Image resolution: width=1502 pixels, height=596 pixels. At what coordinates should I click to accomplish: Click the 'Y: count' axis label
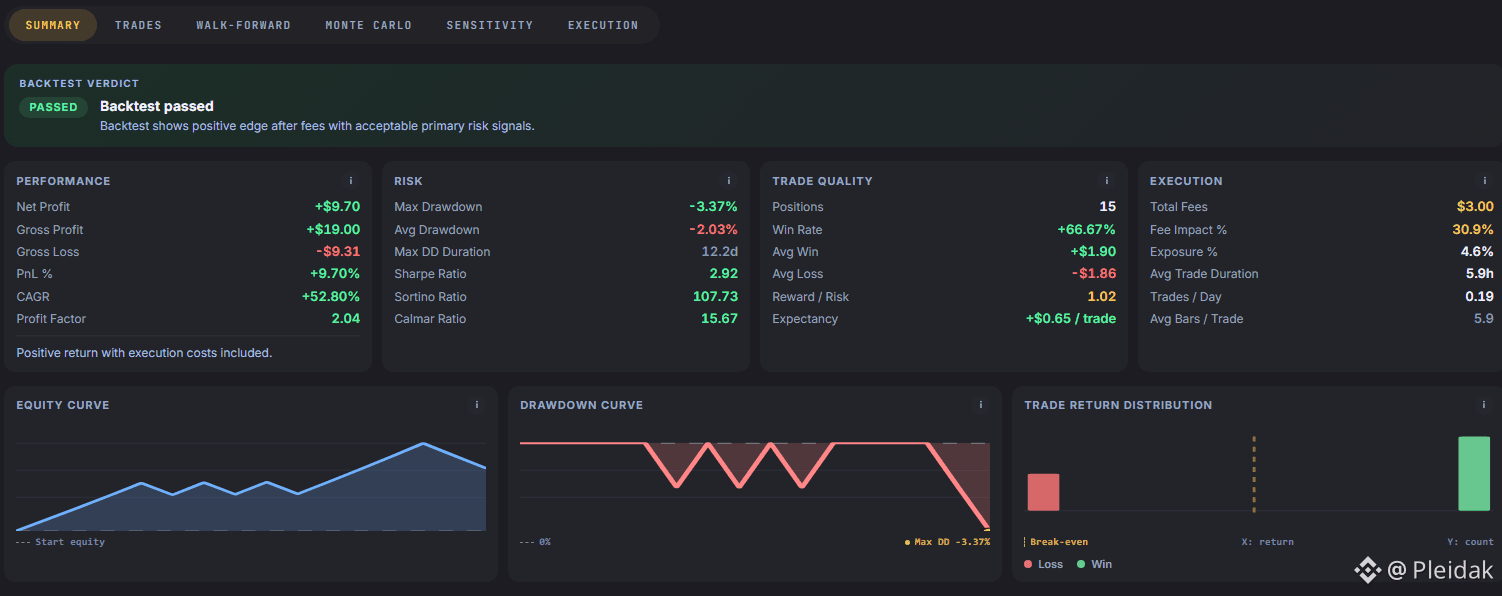click(x=1471, y=542)
